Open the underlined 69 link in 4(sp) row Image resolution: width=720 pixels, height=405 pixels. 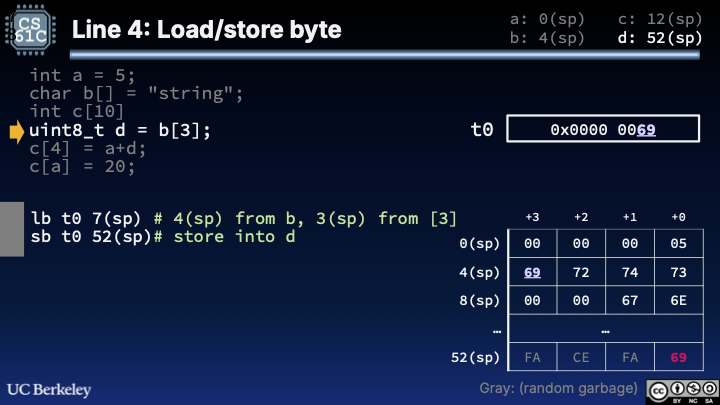click(532, 272)
